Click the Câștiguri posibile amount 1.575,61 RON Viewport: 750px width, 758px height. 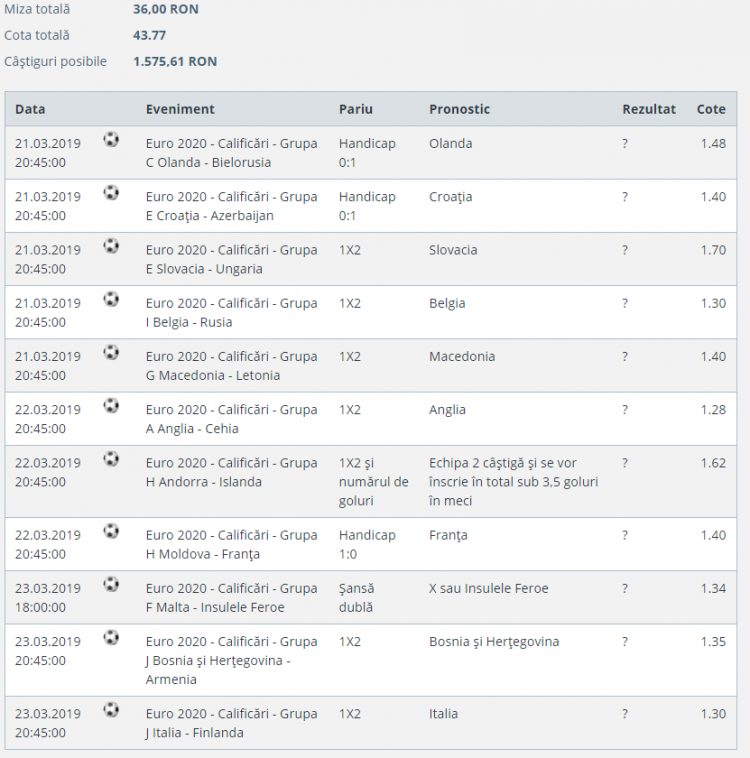click(x=175, y=61)
